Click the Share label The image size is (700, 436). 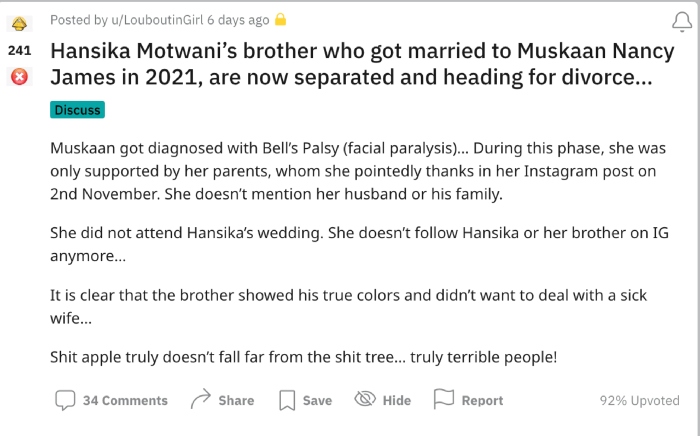coord(236,400)
